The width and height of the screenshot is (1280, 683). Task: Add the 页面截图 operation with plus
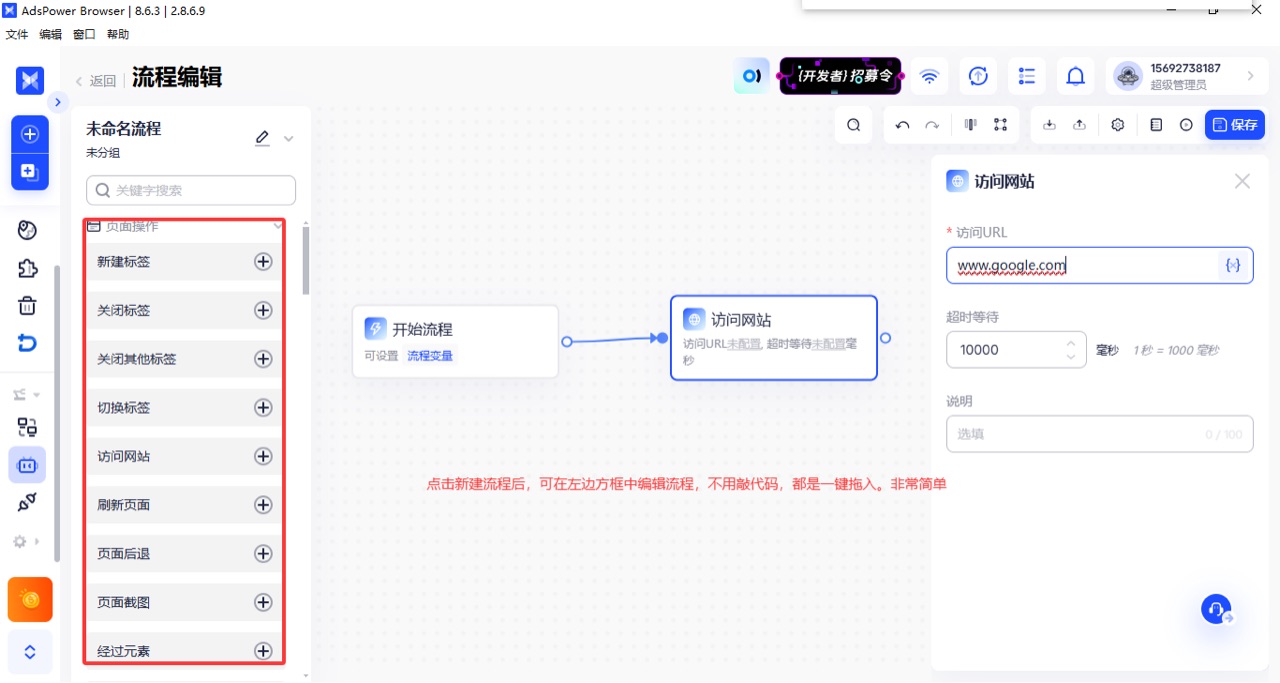click(x=263, y=602)
